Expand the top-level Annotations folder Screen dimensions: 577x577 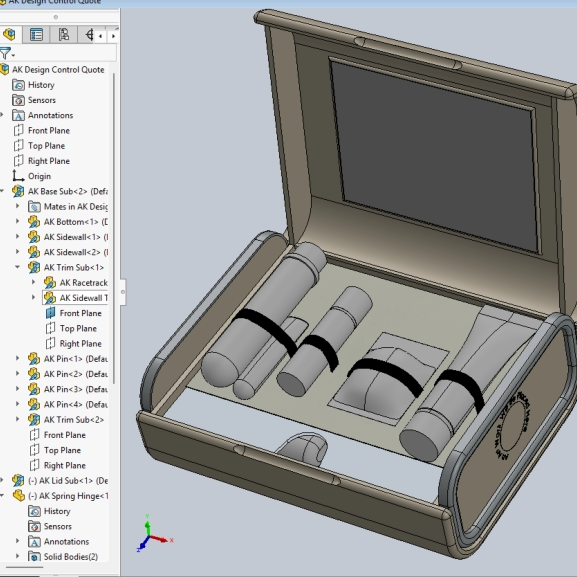pos(2,115)
